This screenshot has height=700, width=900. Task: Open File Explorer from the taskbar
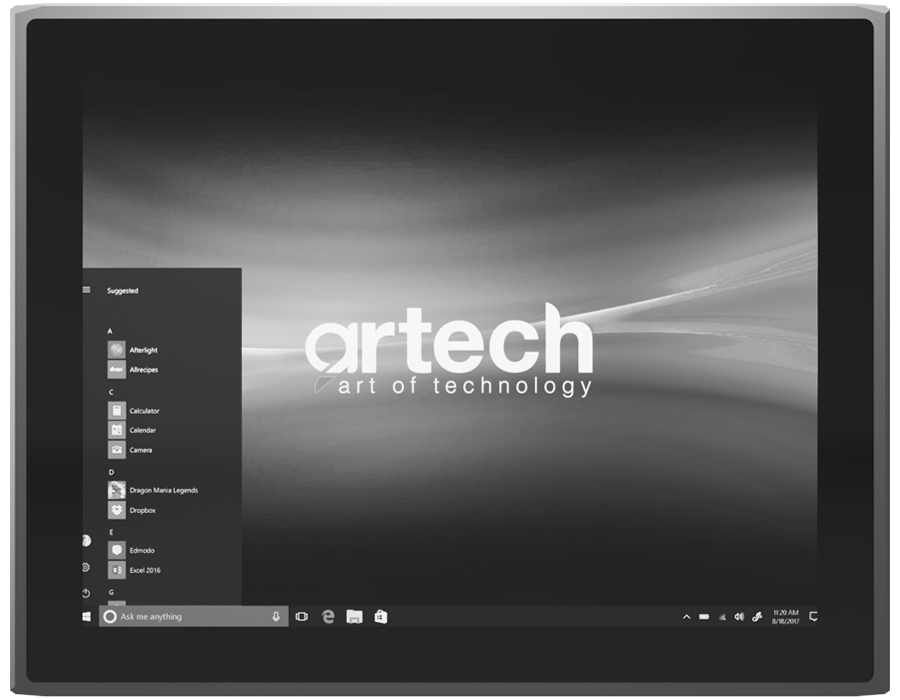click(354, 617)
